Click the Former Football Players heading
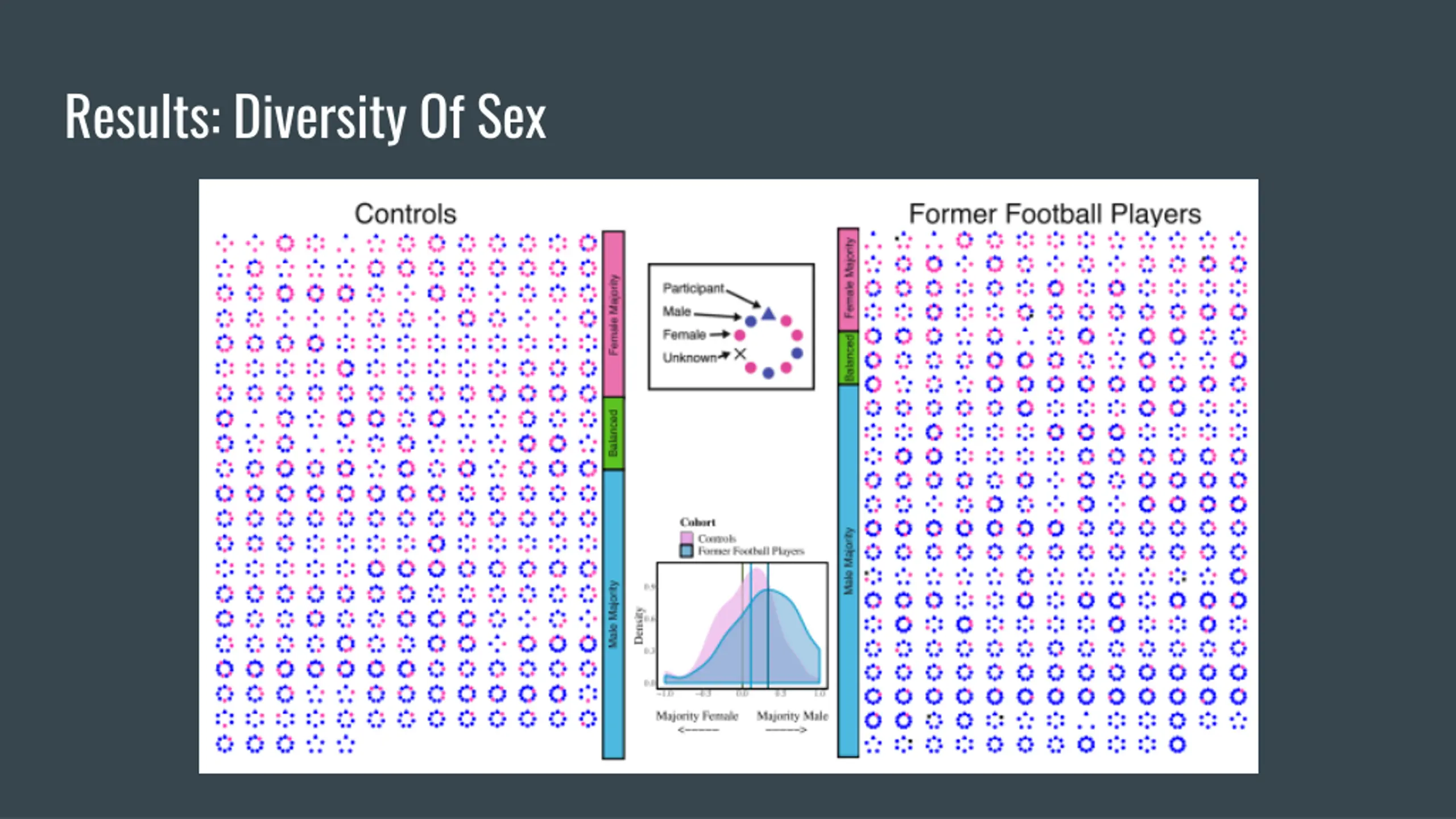This screenshot has height=819, width=1456. pyautogui.click(x=1055, y=214)
